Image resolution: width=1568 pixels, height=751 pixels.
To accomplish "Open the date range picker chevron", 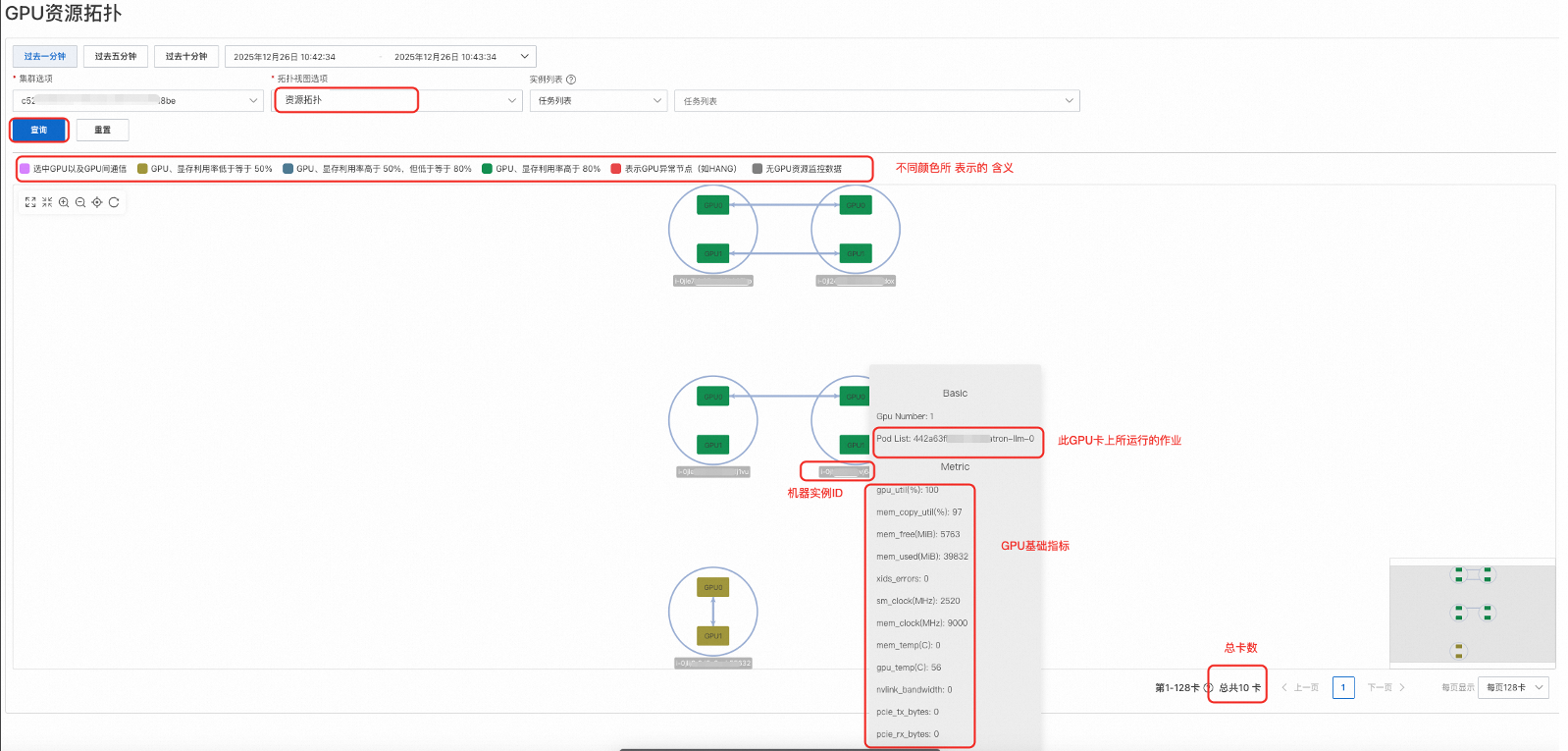I will coord(525,57).
